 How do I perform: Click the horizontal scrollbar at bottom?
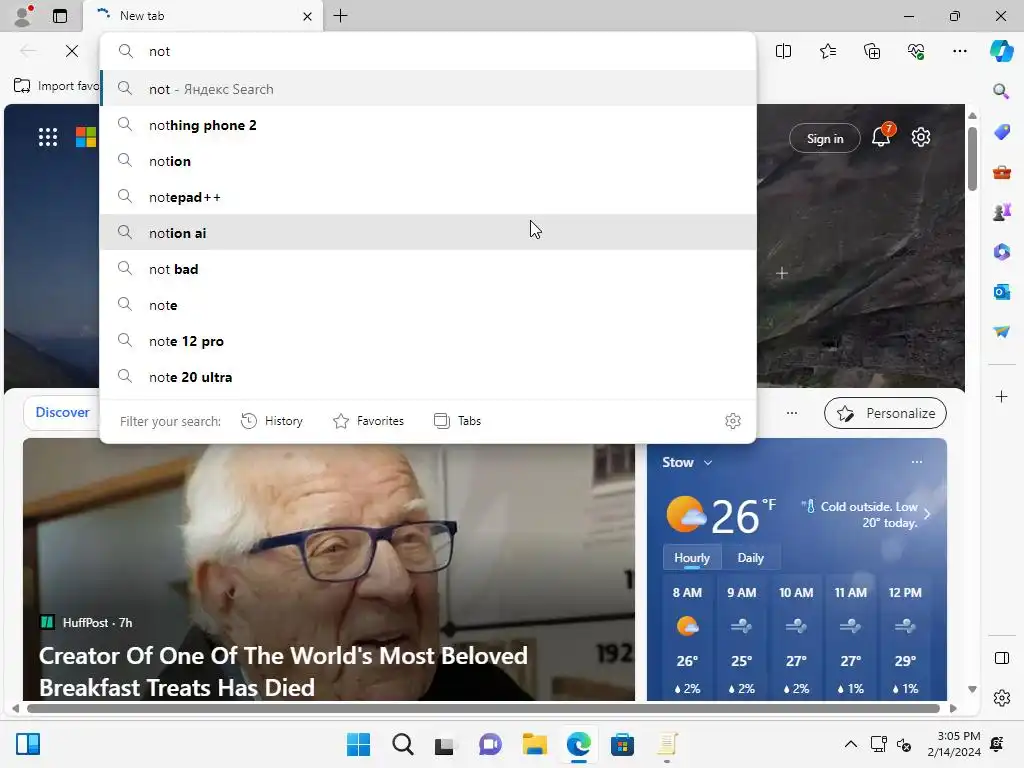483,709
